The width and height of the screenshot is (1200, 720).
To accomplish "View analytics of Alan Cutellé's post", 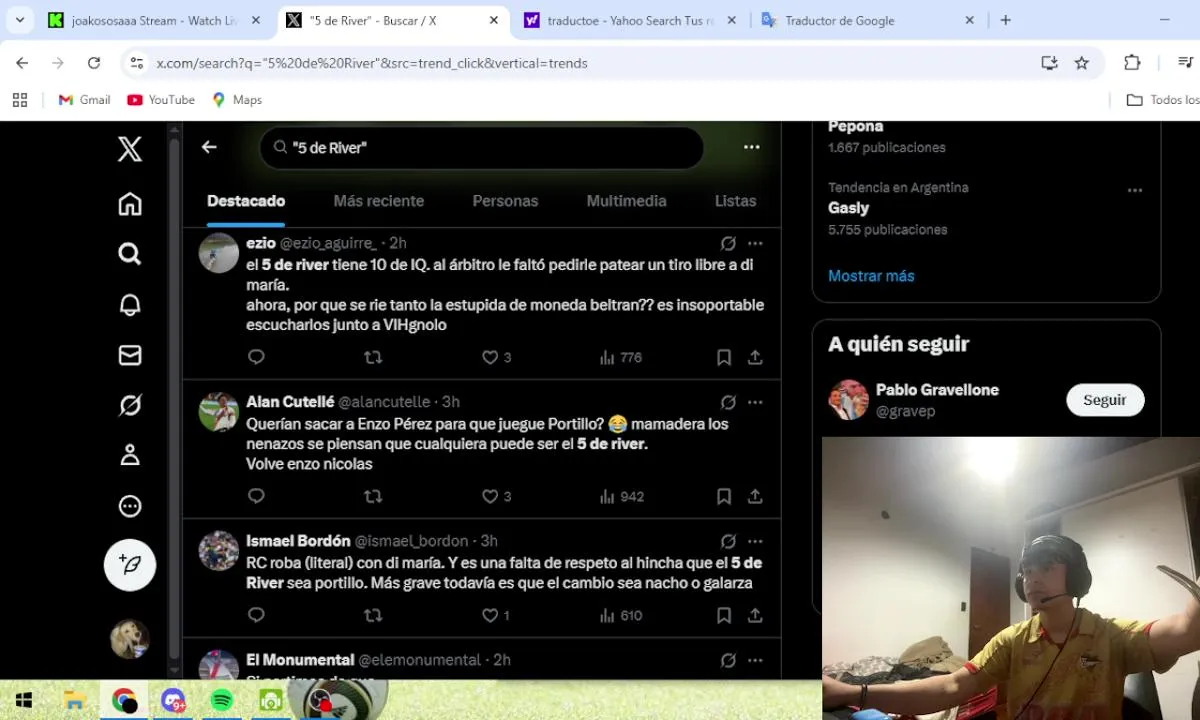I will (620, 496).
